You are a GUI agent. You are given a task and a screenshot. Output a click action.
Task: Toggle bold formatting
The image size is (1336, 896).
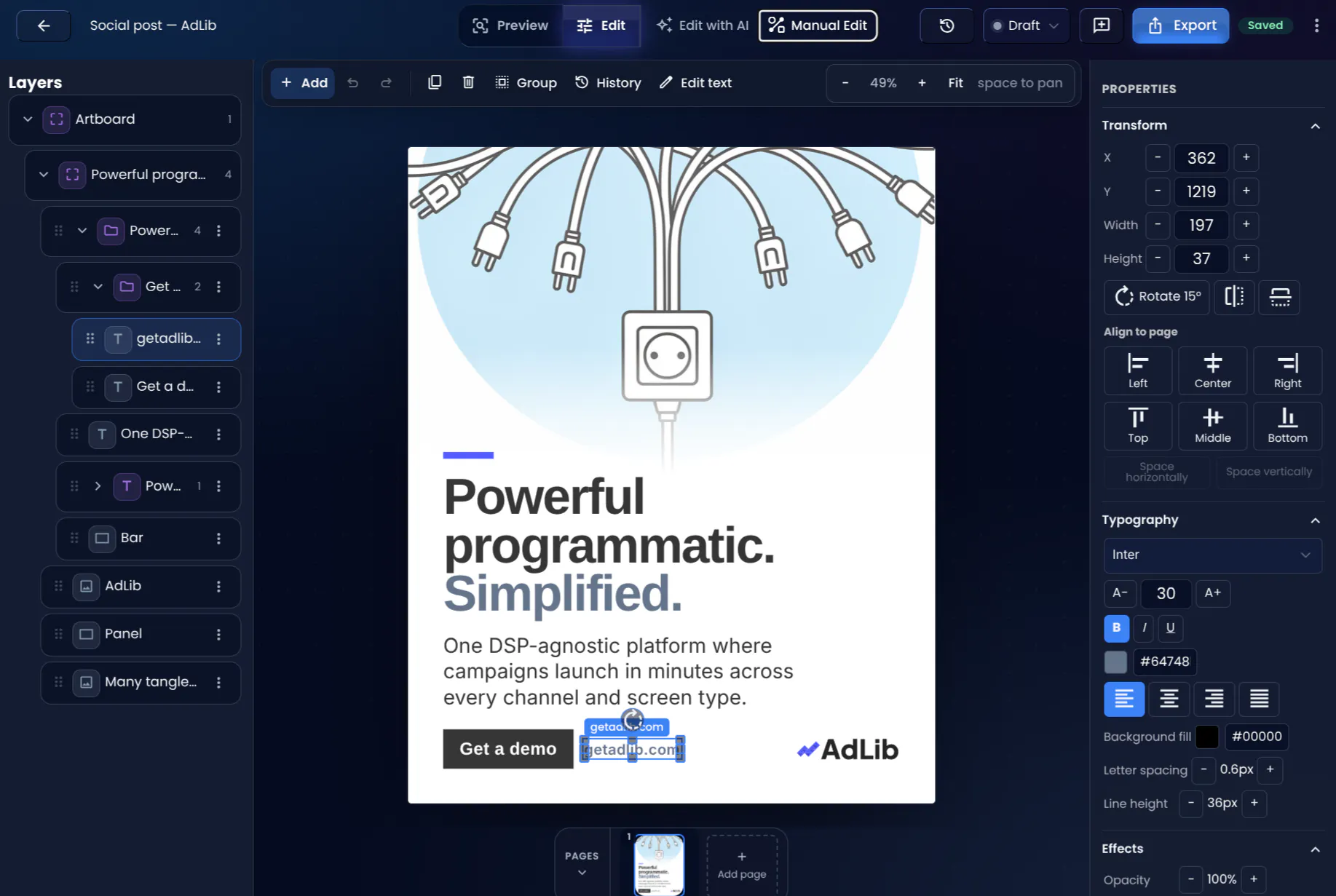(x=1116, y=628)
